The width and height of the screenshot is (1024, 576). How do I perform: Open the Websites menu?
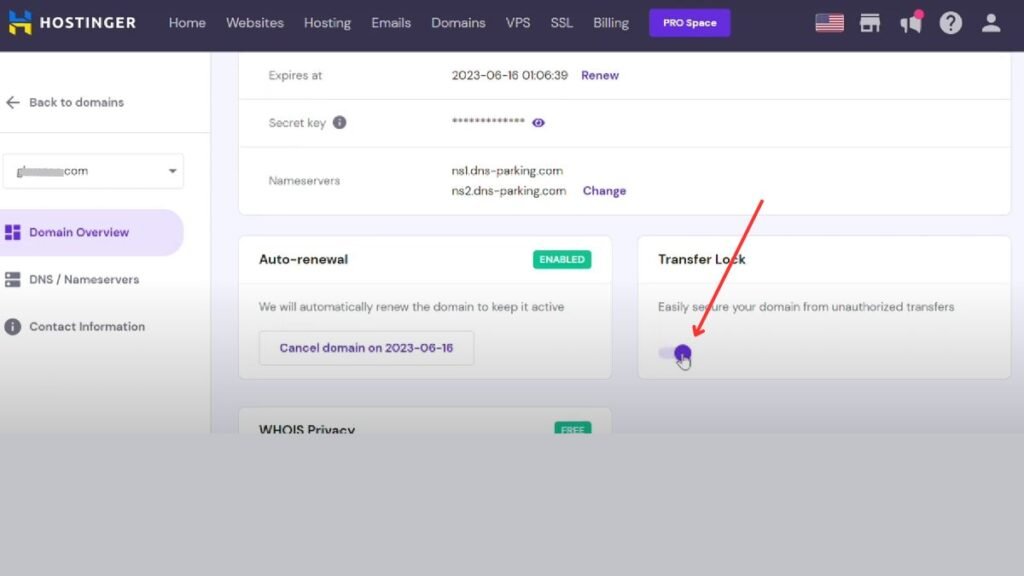tap(255, 23)
